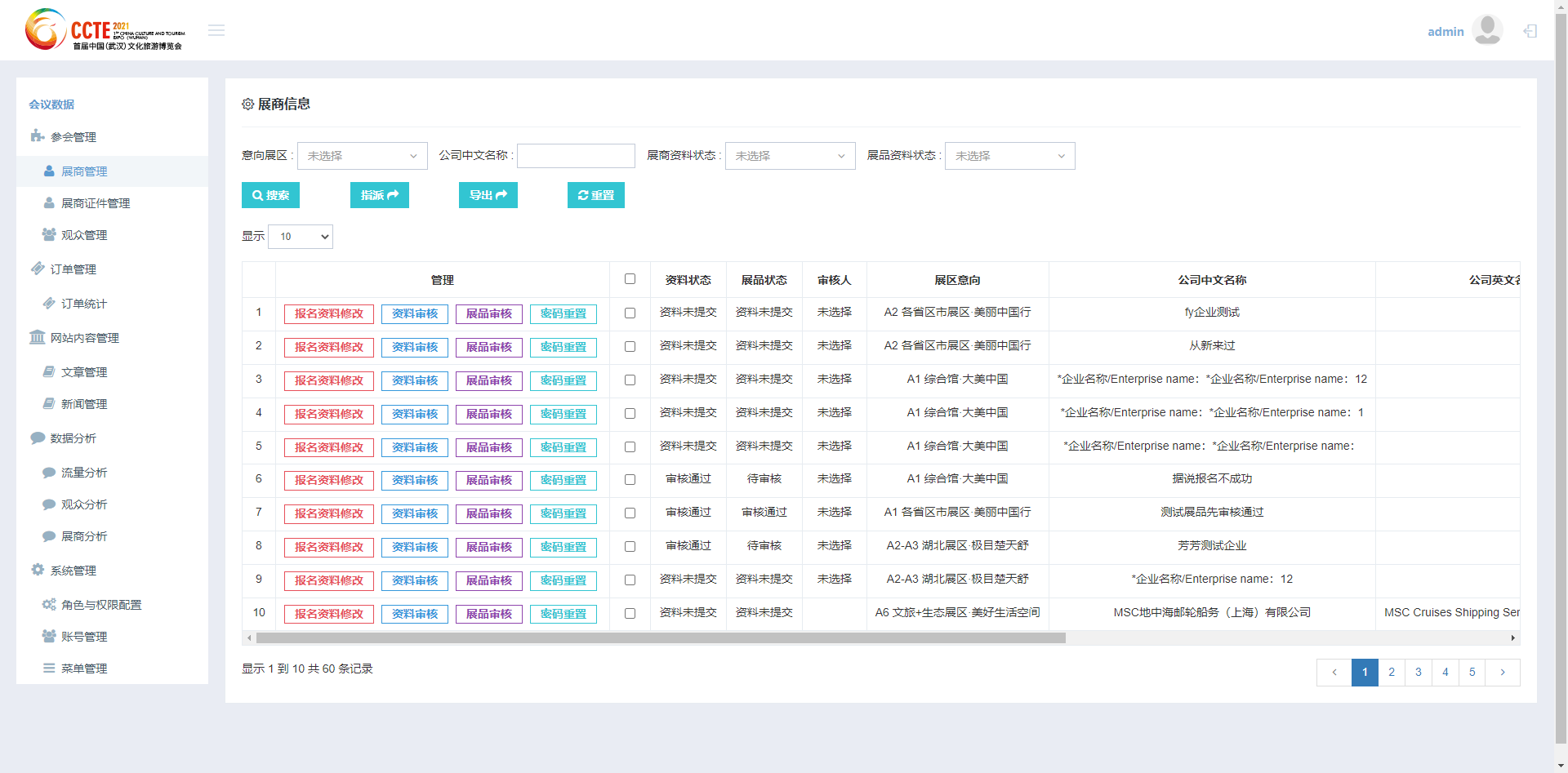Click the previous page arrow
The image size is (1568, 773).
pos(1334,673)
